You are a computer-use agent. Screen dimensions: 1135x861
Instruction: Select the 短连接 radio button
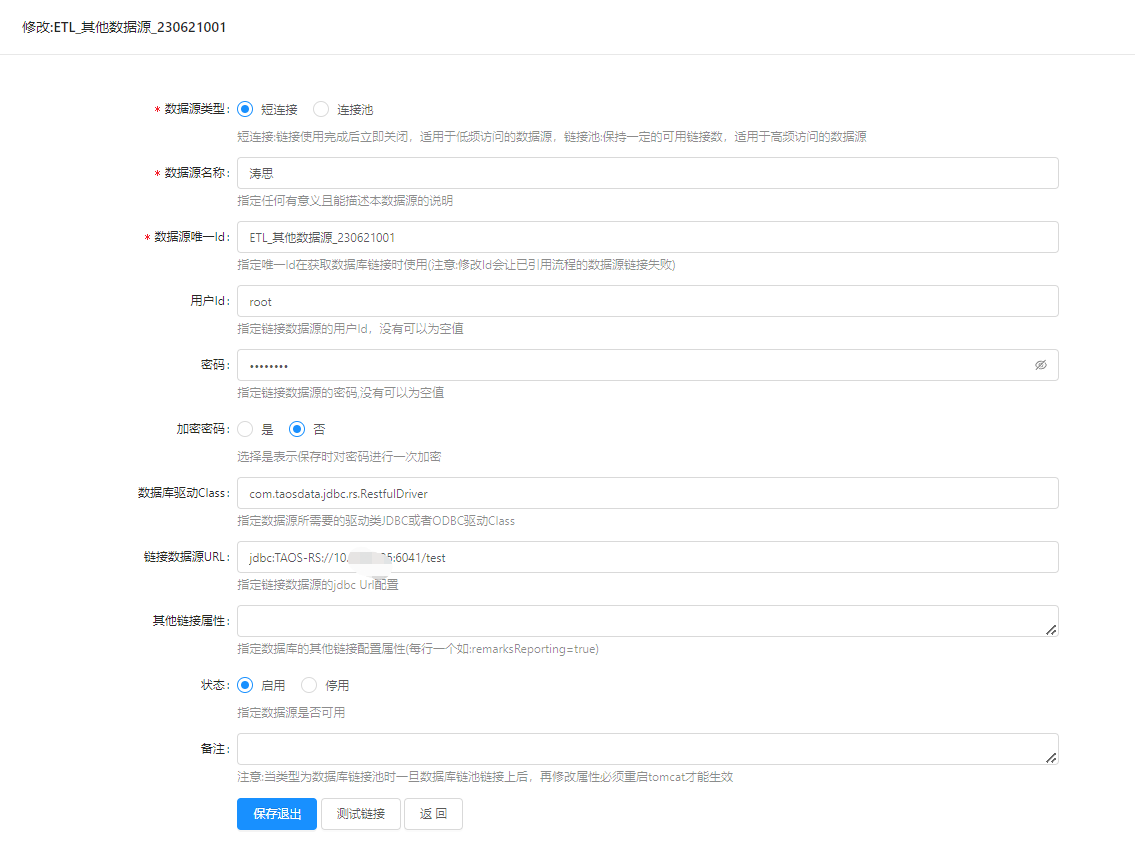point(245,109)
